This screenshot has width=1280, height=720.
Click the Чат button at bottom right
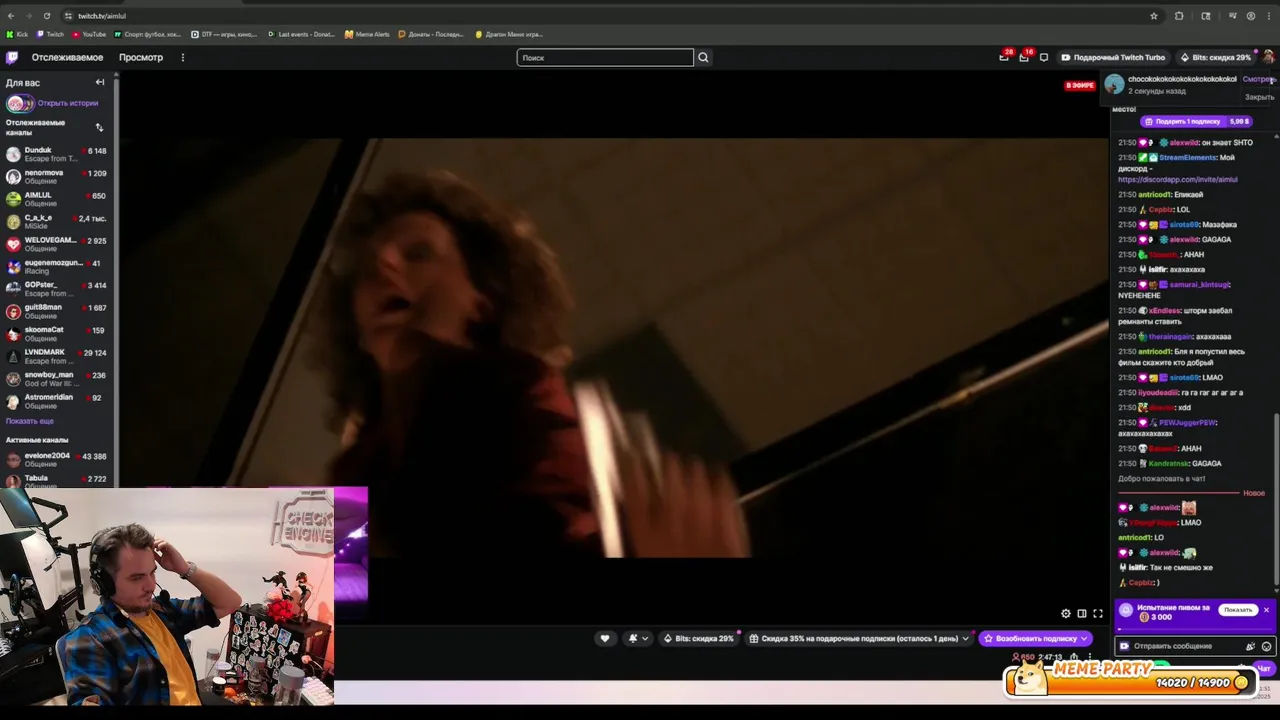[x=1264, y=668]
